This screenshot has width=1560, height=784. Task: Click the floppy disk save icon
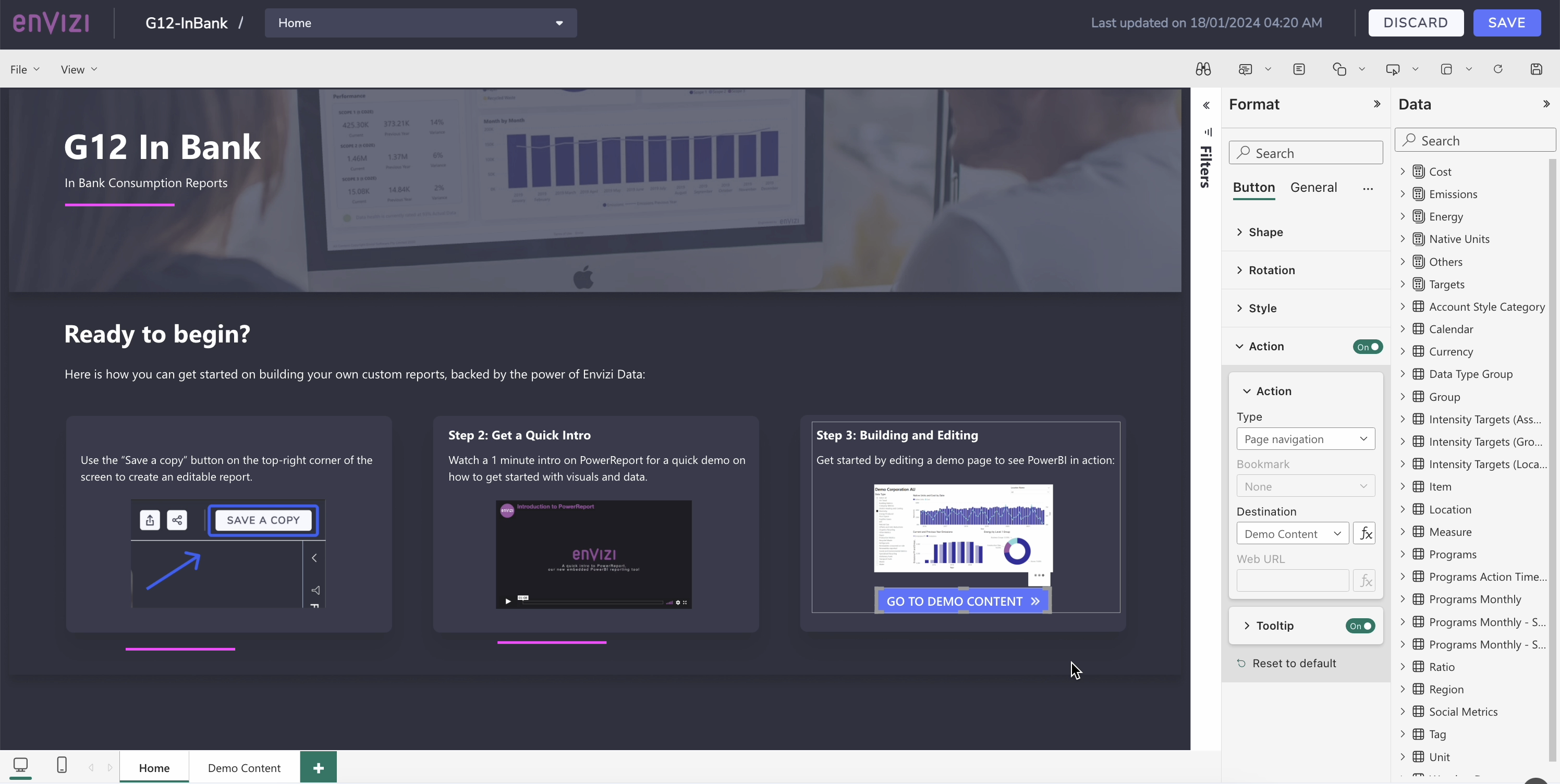(x=1536, y=69)
